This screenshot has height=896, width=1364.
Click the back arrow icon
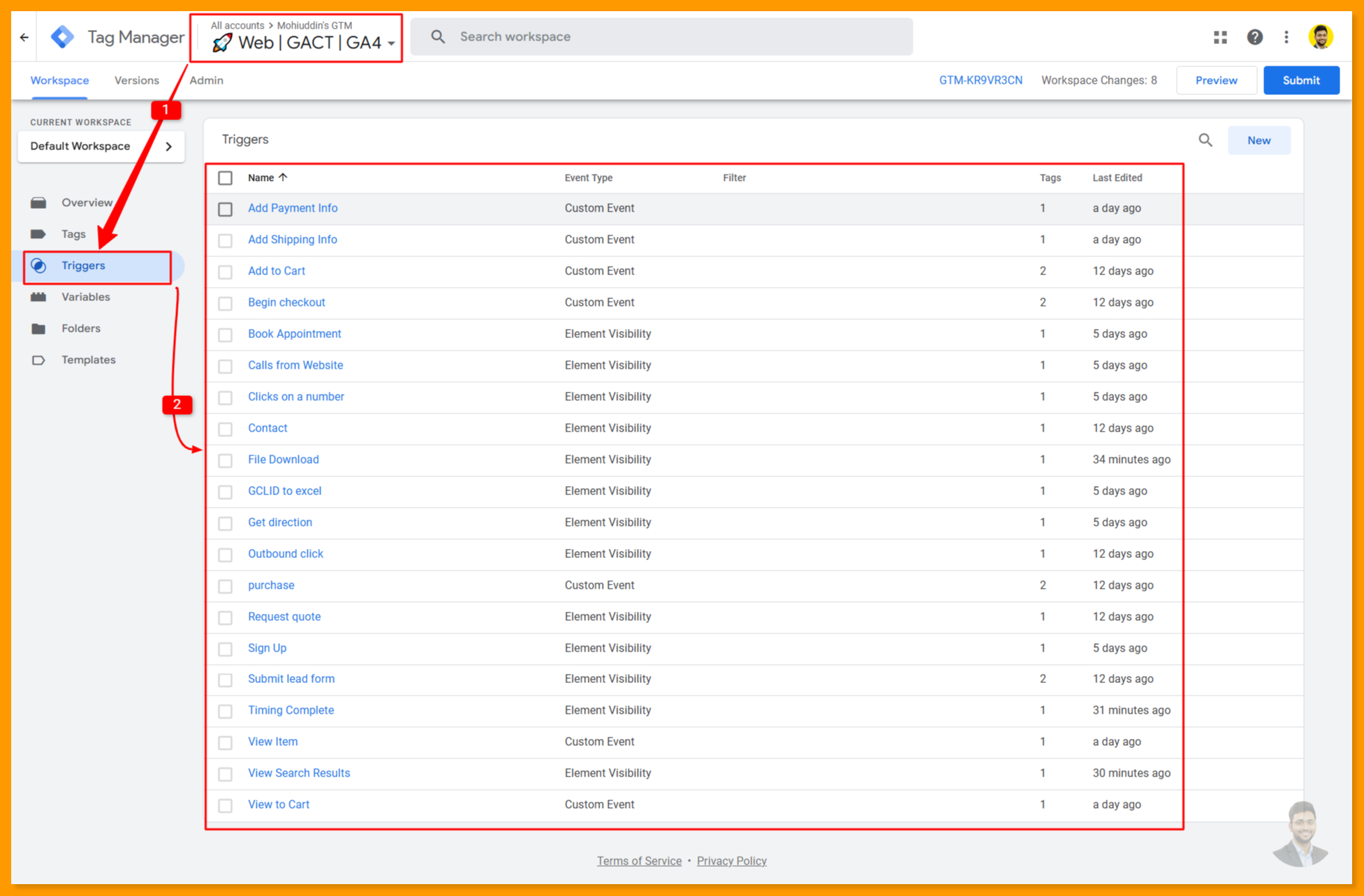pyautogui.click(x=24, y=37)
